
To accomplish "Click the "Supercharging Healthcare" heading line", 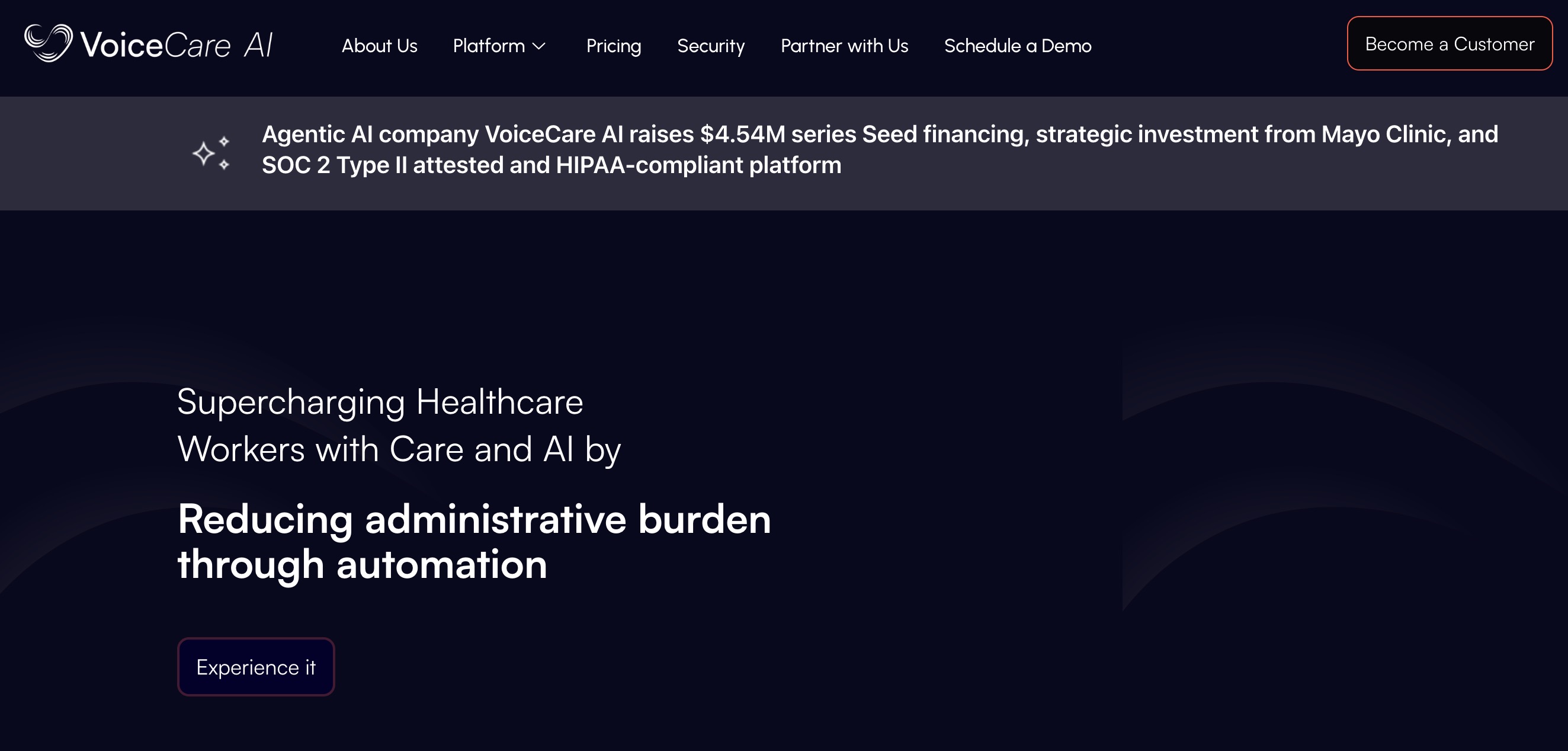I will pos(380,402).
